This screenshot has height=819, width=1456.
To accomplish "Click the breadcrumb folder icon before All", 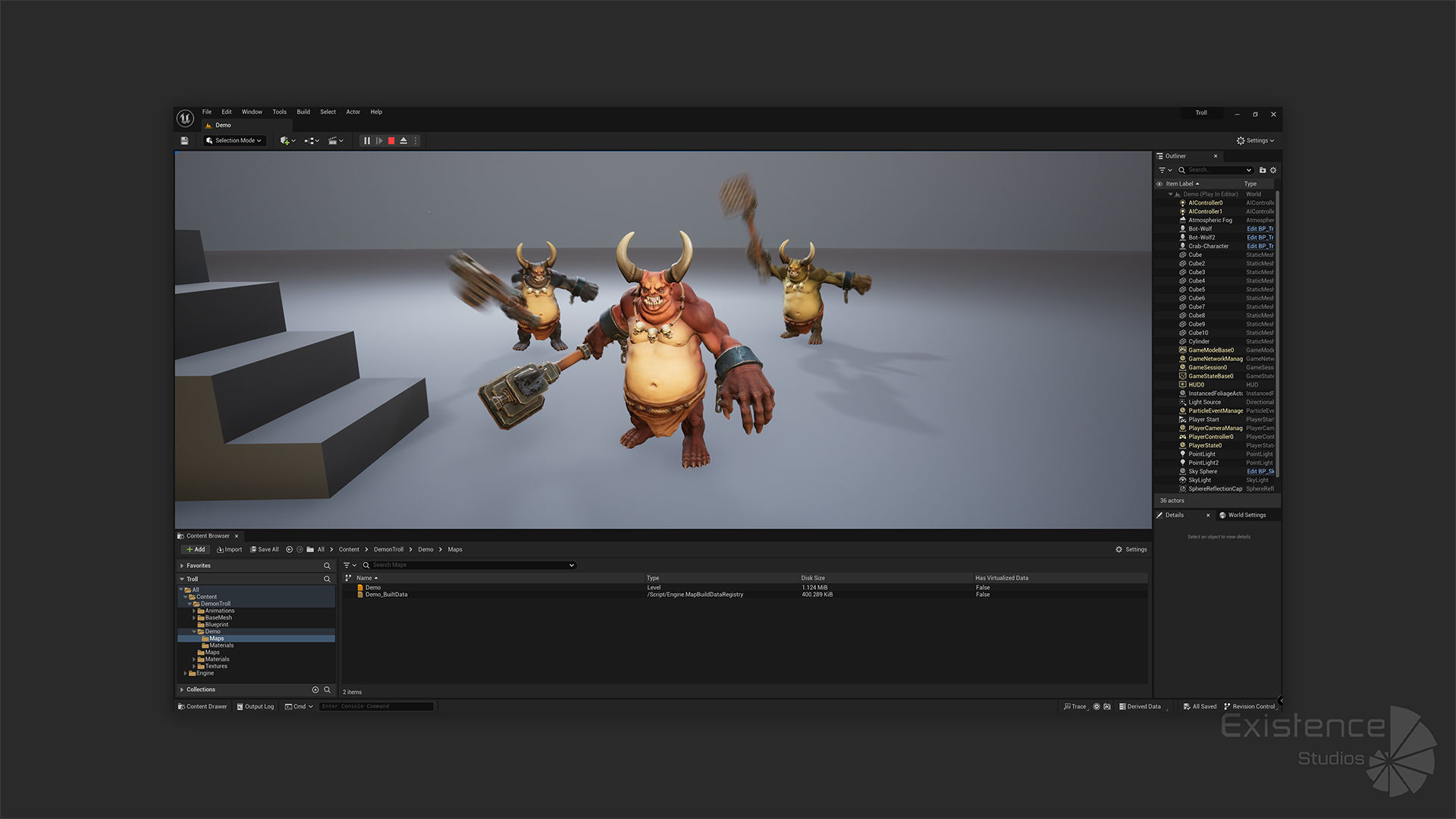I will coord(310,550).
